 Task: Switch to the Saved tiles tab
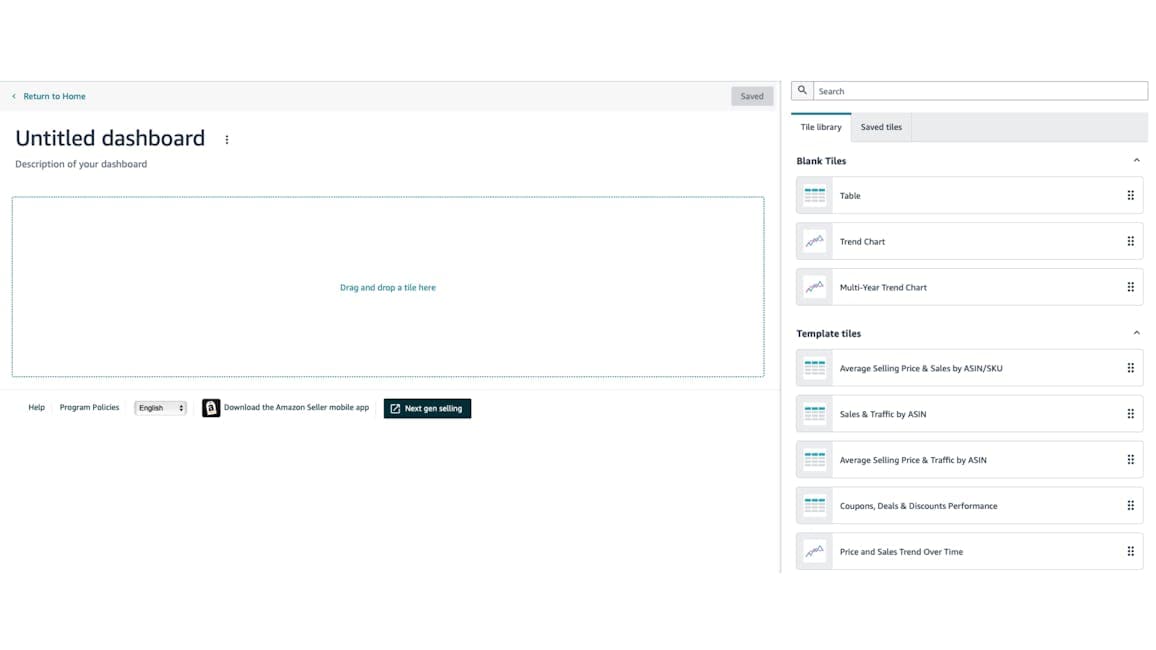tap(881, 127)
